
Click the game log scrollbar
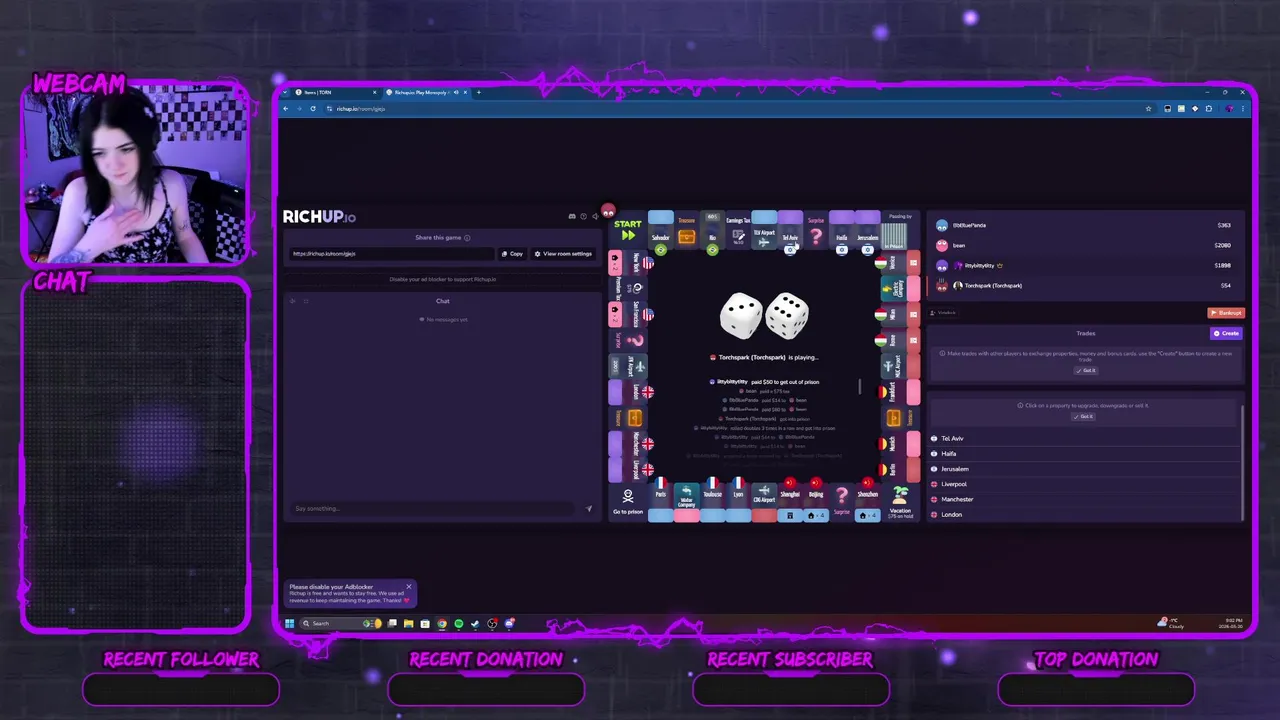coord(859,386)
